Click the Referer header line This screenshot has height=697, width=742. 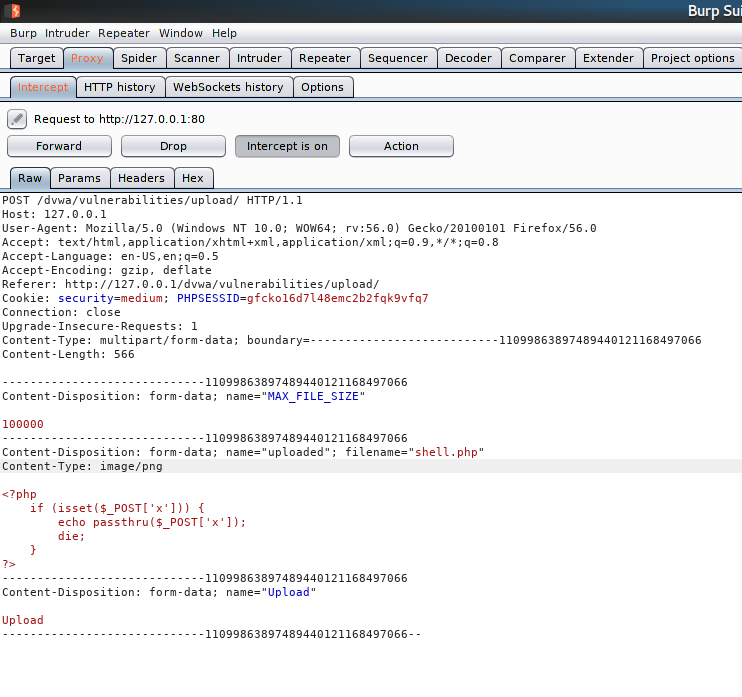click(191, 284)
